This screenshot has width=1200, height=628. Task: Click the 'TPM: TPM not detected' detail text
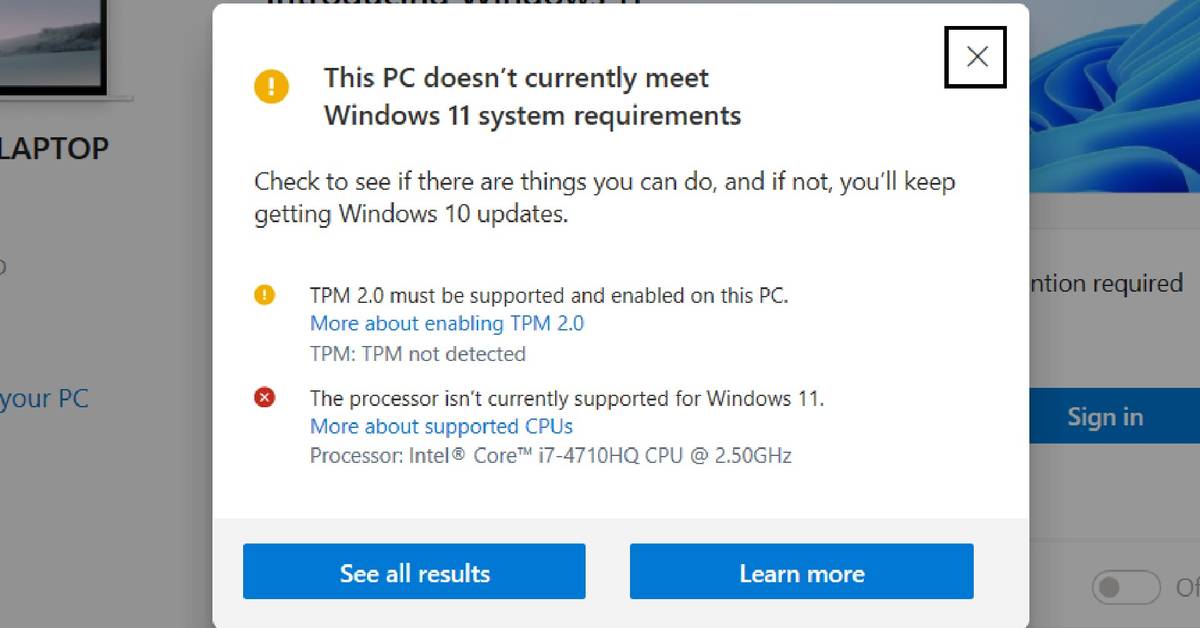417,354
